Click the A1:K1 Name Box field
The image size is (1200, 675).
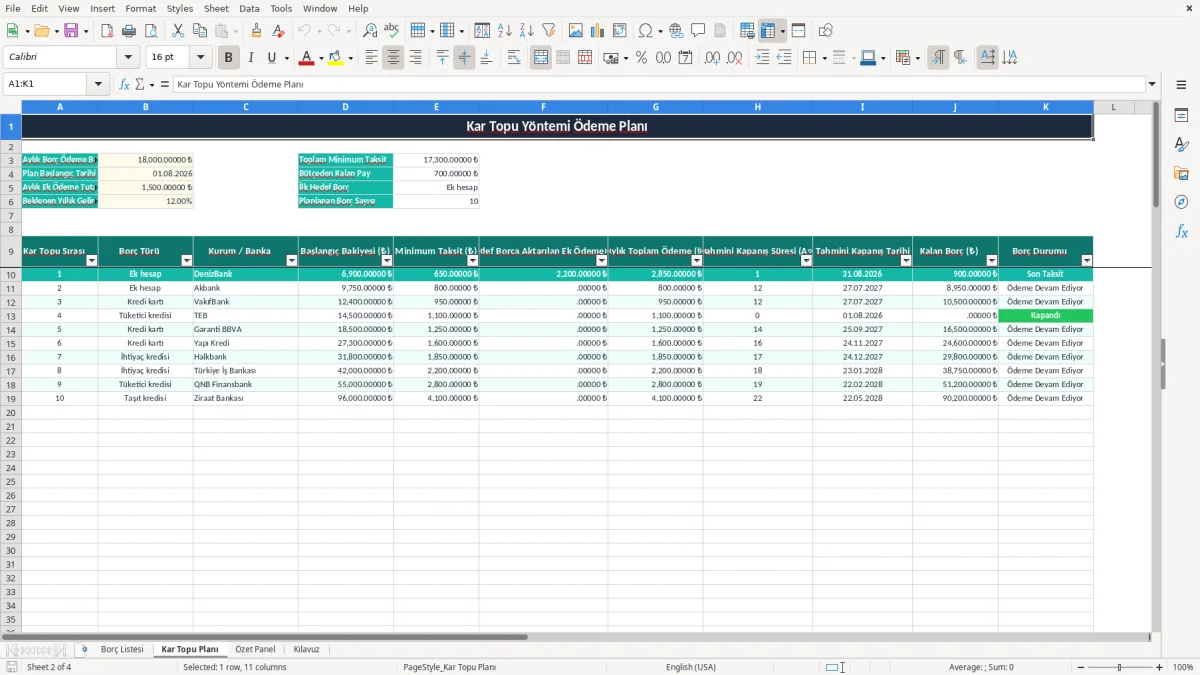coord(47,85)
